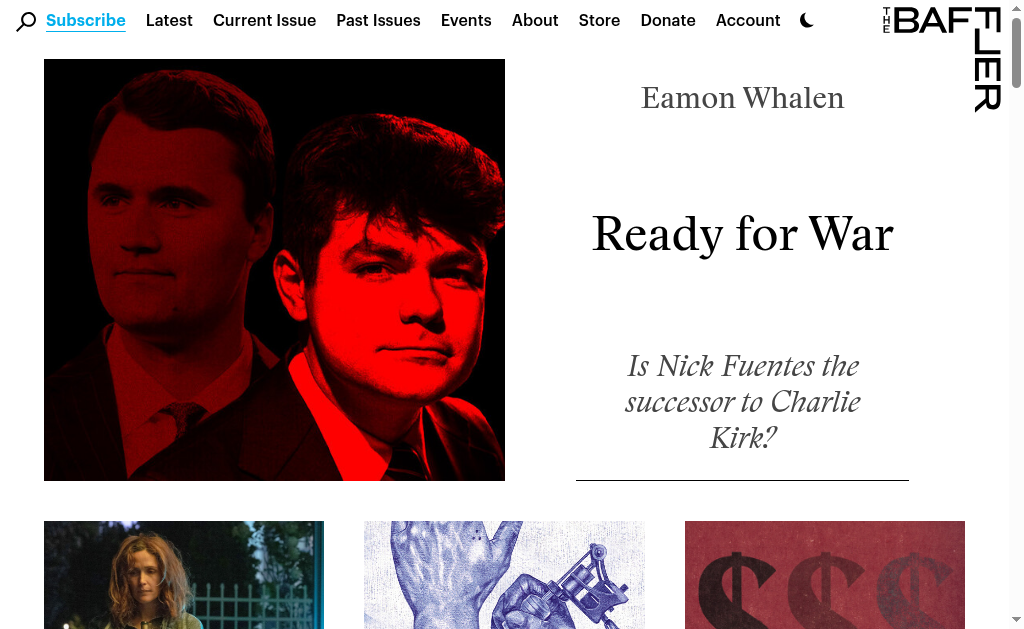Screen dimensions: 1024x629
Task: Open the Account menu item
Action: click(x=748, y=20)
